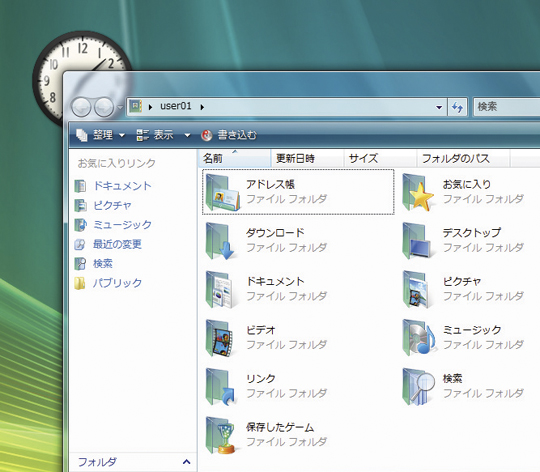
Task: Click the ミュージック sidebar link icon
Action: point(81,225)
